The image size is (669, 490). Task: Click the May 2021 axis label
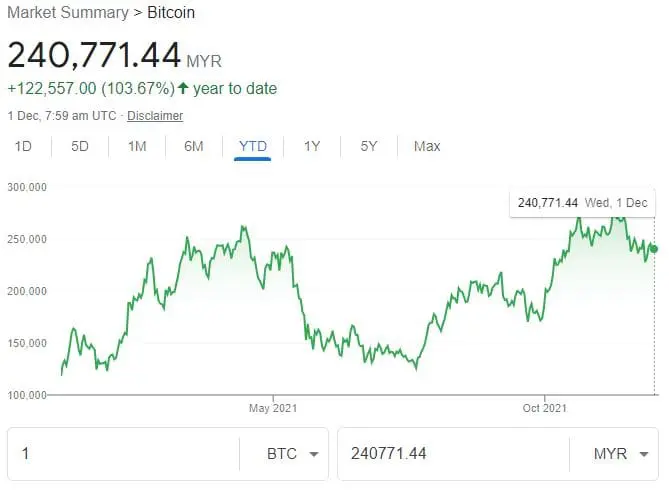(273, 407)
